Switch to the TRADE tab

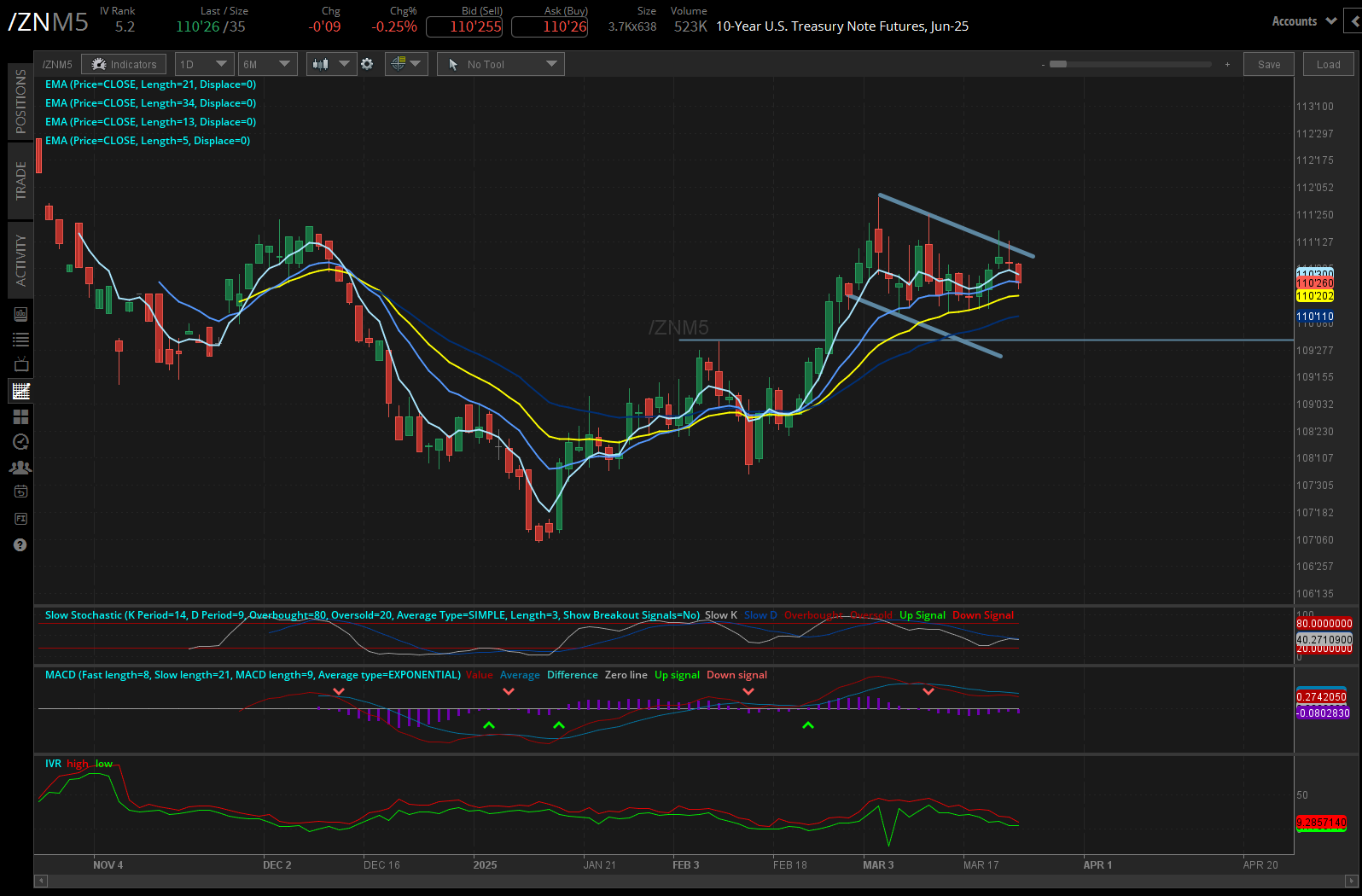(x=21, y=180)
